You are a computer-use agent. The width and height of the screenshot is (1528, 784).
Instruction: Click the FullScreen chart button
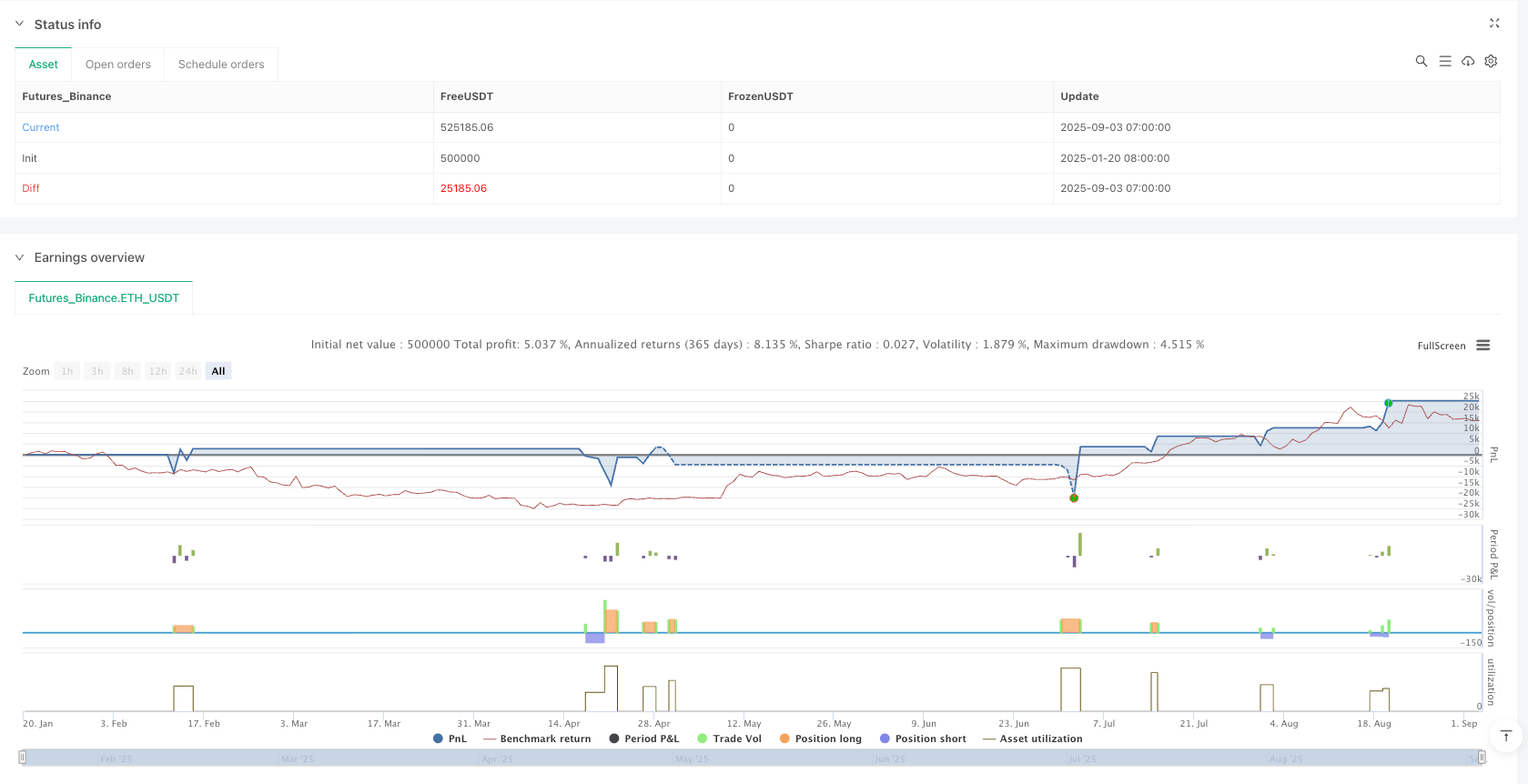coord(1441,346)
